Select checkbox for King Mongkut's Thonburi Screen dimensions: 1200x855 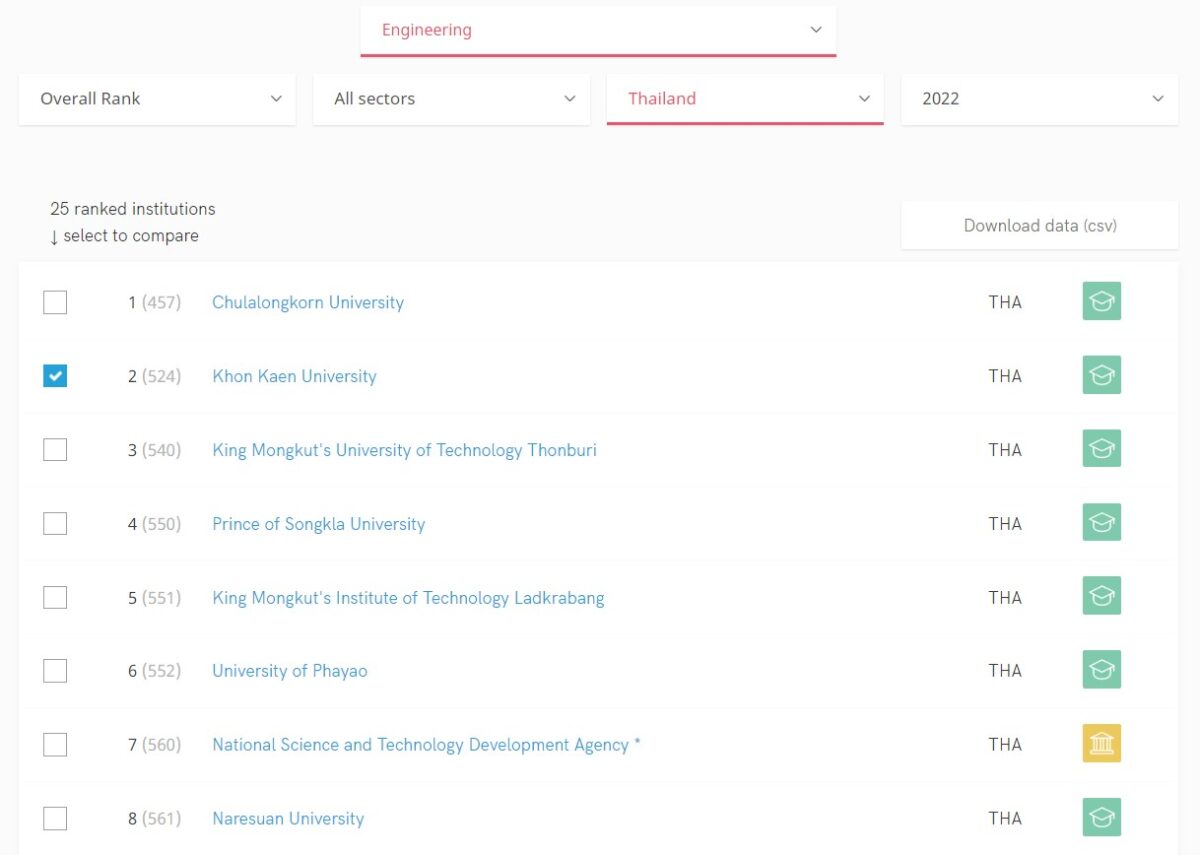pos(55,450)
